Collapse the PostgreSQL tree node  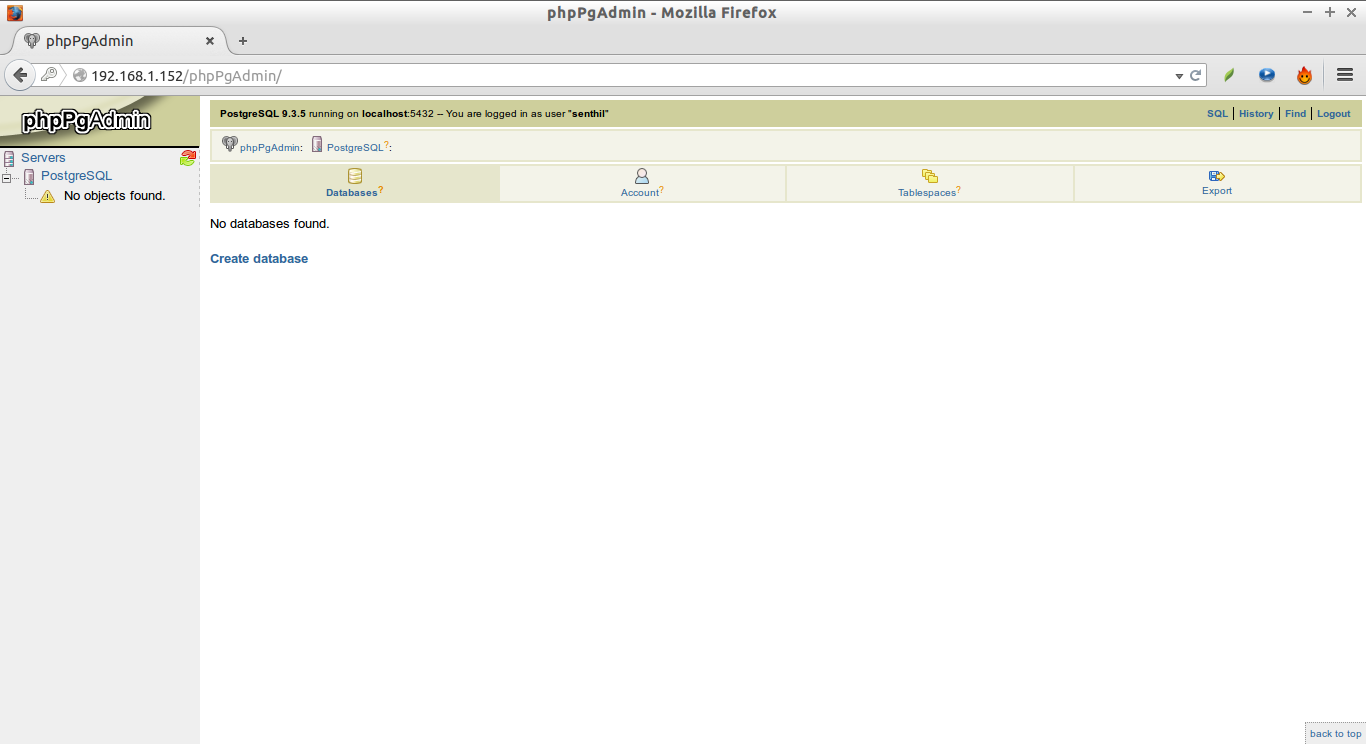pos(6,178)
